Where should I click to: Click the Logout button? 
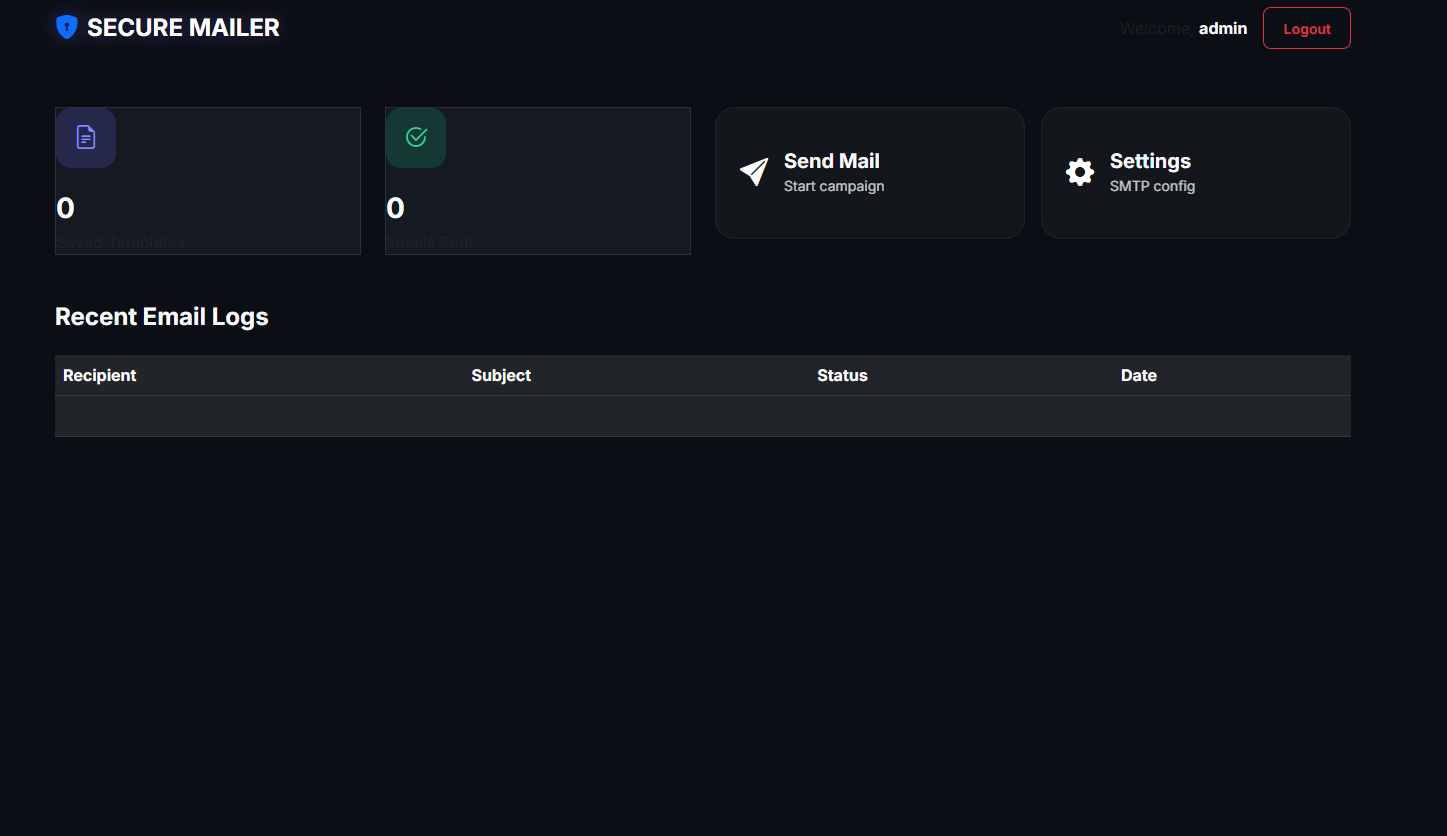pos(1306,27)
